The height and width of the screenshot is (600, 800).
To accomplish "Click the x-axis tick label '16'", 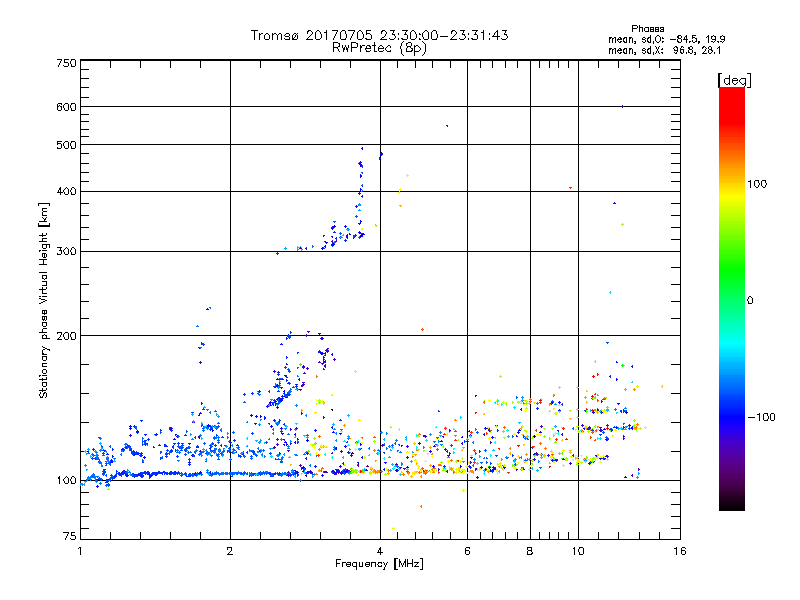I will click(680, 551).
